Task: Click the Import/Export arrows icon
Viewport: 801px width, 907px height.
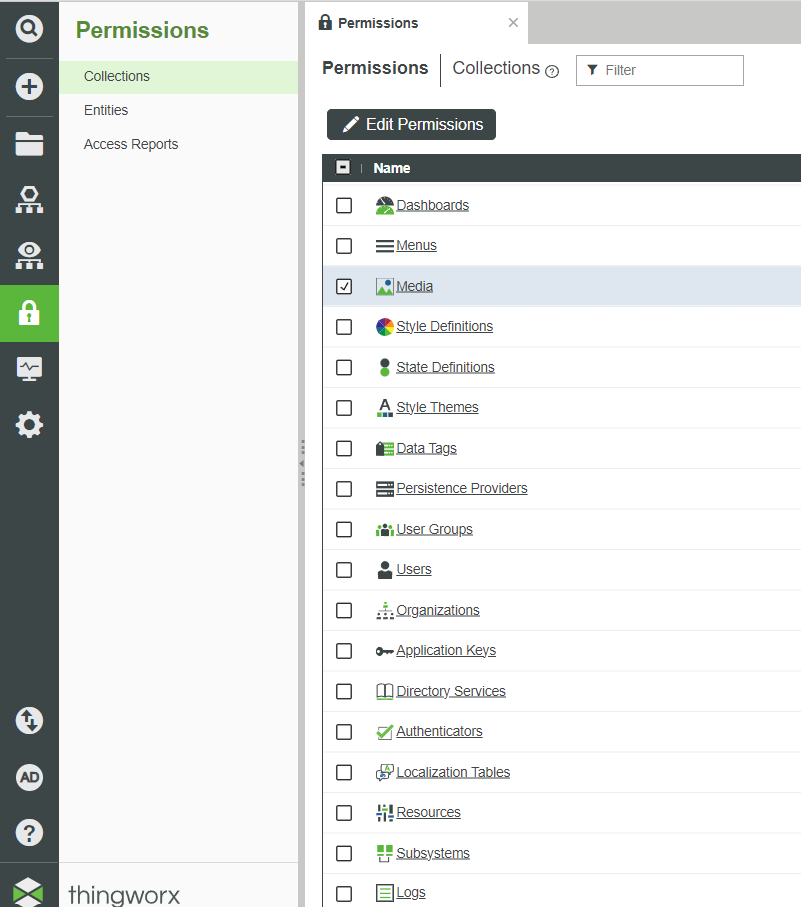Action: (x=29, y=720)
